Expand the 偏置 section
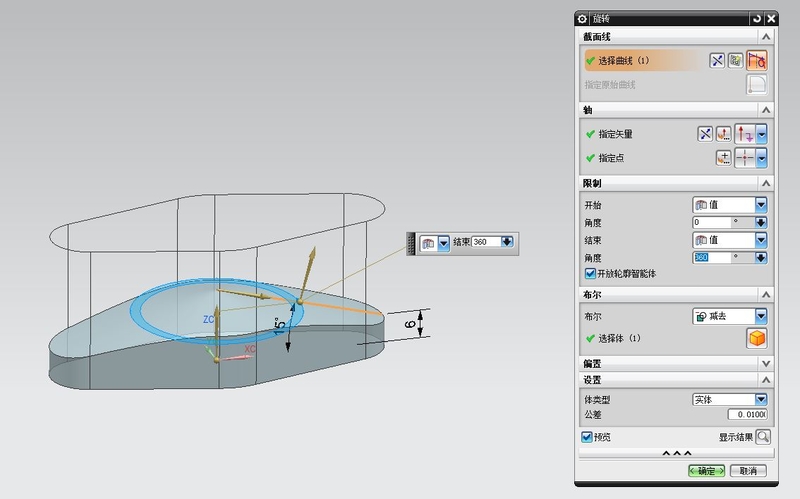 pyautogui.click(x=765, y=363)
